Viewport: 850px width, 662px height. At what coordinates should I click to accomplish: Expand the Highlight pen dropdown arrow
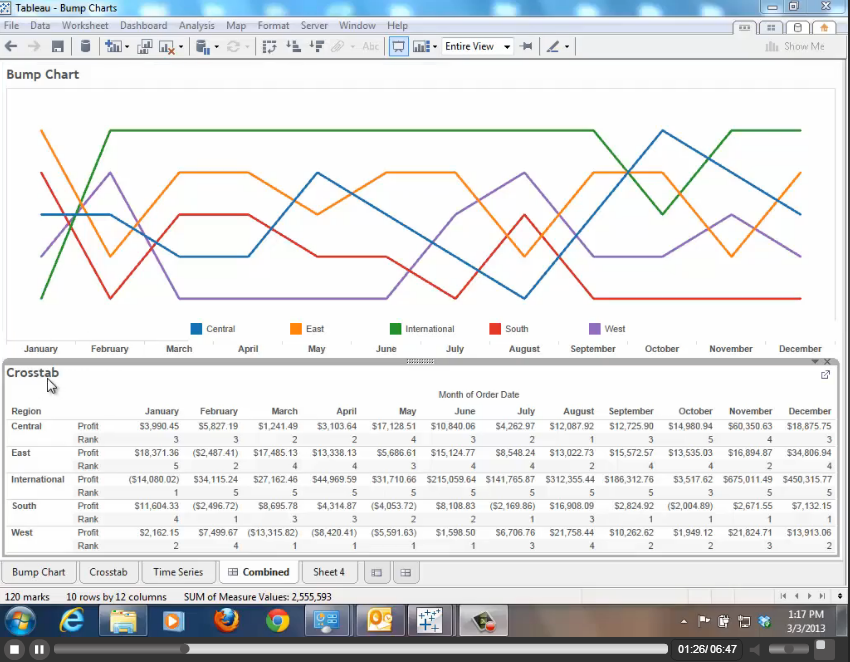[x=567, y=47]
